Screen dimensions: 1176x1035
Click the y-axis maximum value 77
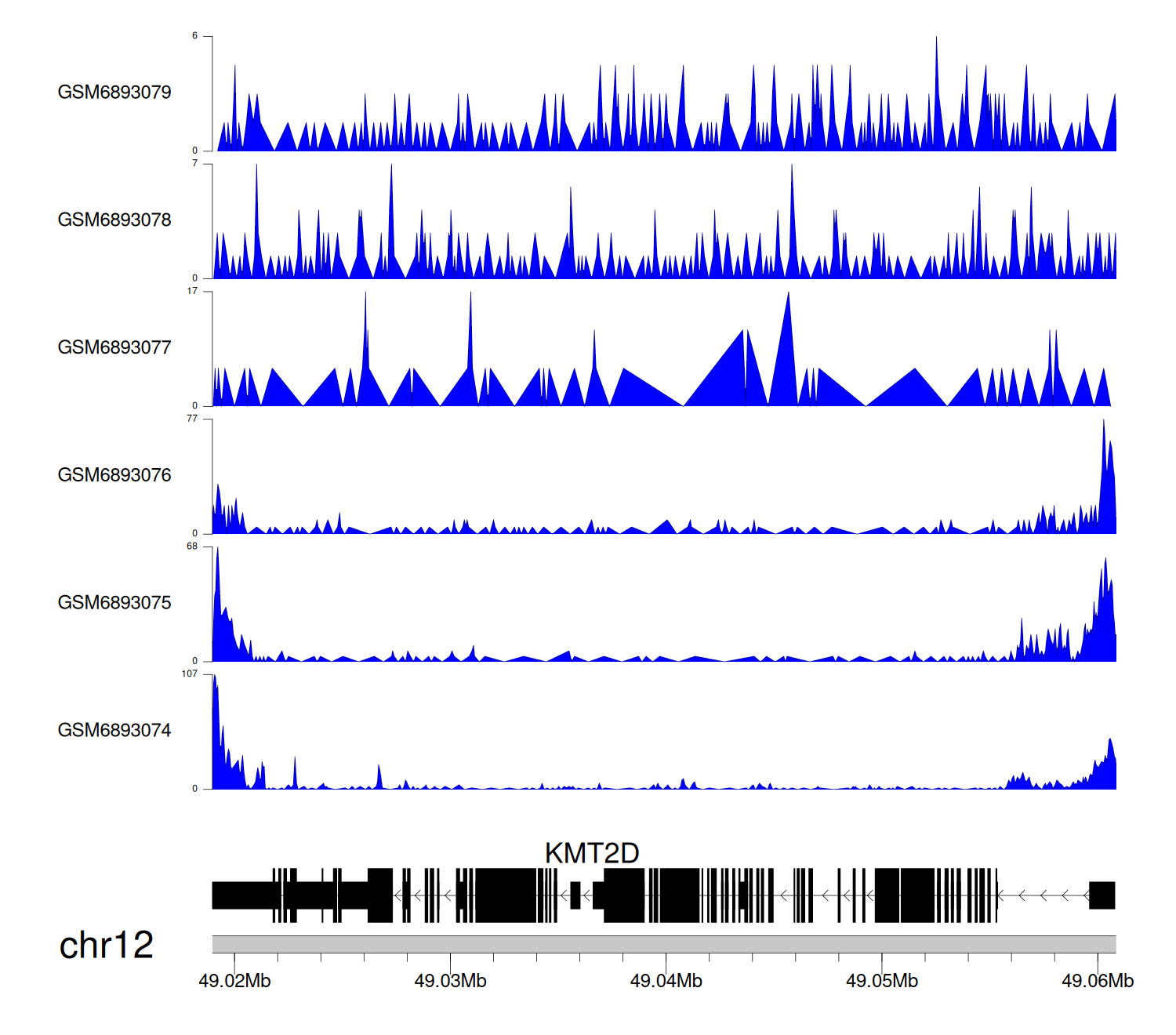pos(192,419)
